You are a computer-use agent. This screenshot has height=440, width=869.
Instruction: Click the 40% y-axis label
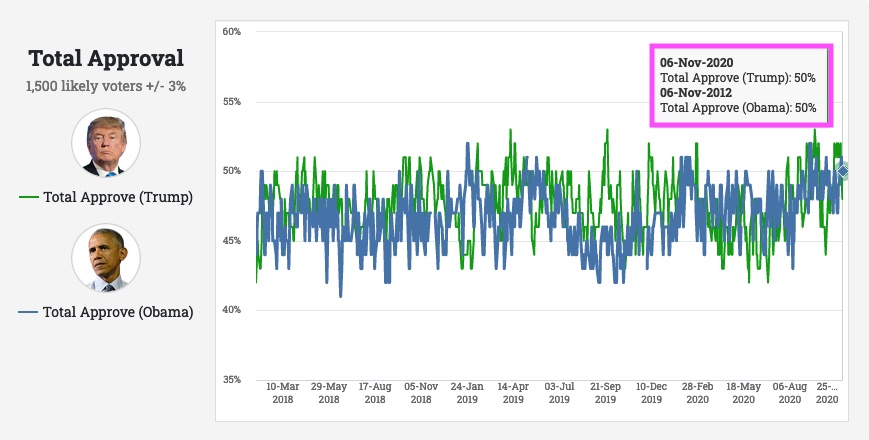click(232, 310)
